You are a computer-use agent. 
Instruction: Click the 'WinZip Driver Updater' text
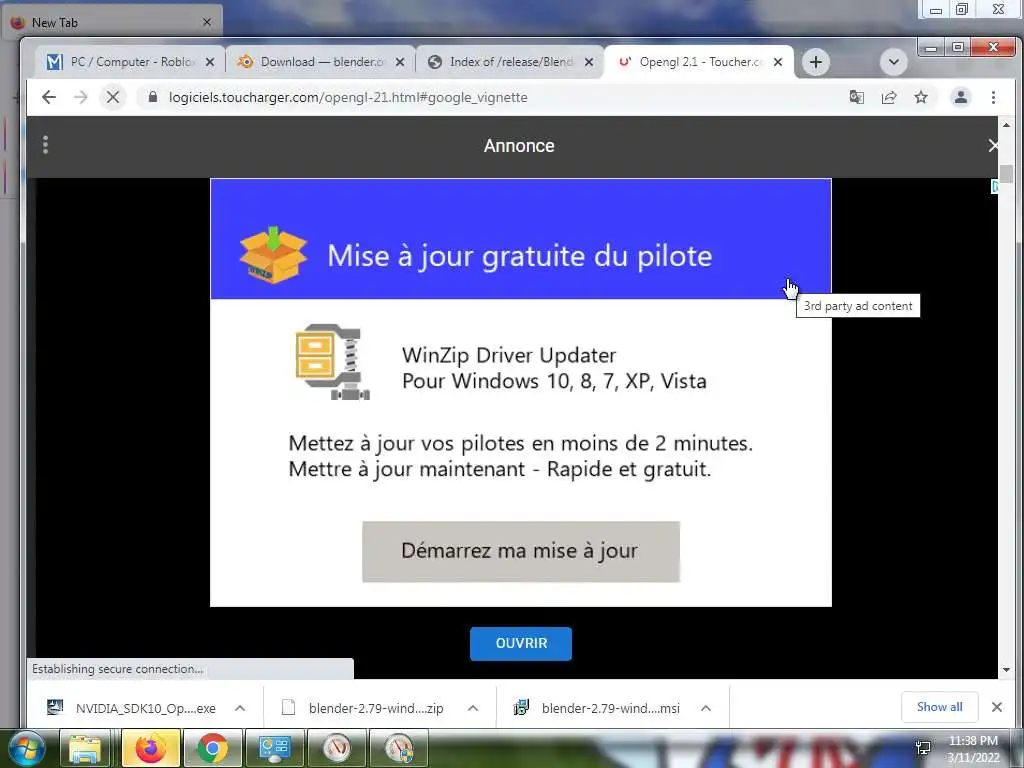point(509,355)
